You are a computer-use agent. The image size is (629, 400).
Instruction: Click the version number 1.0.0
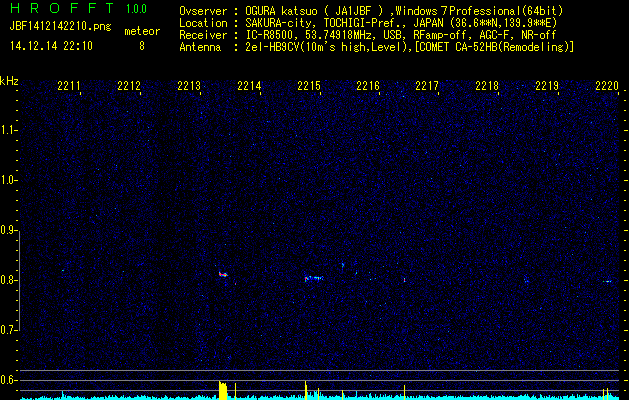[136, 9]
